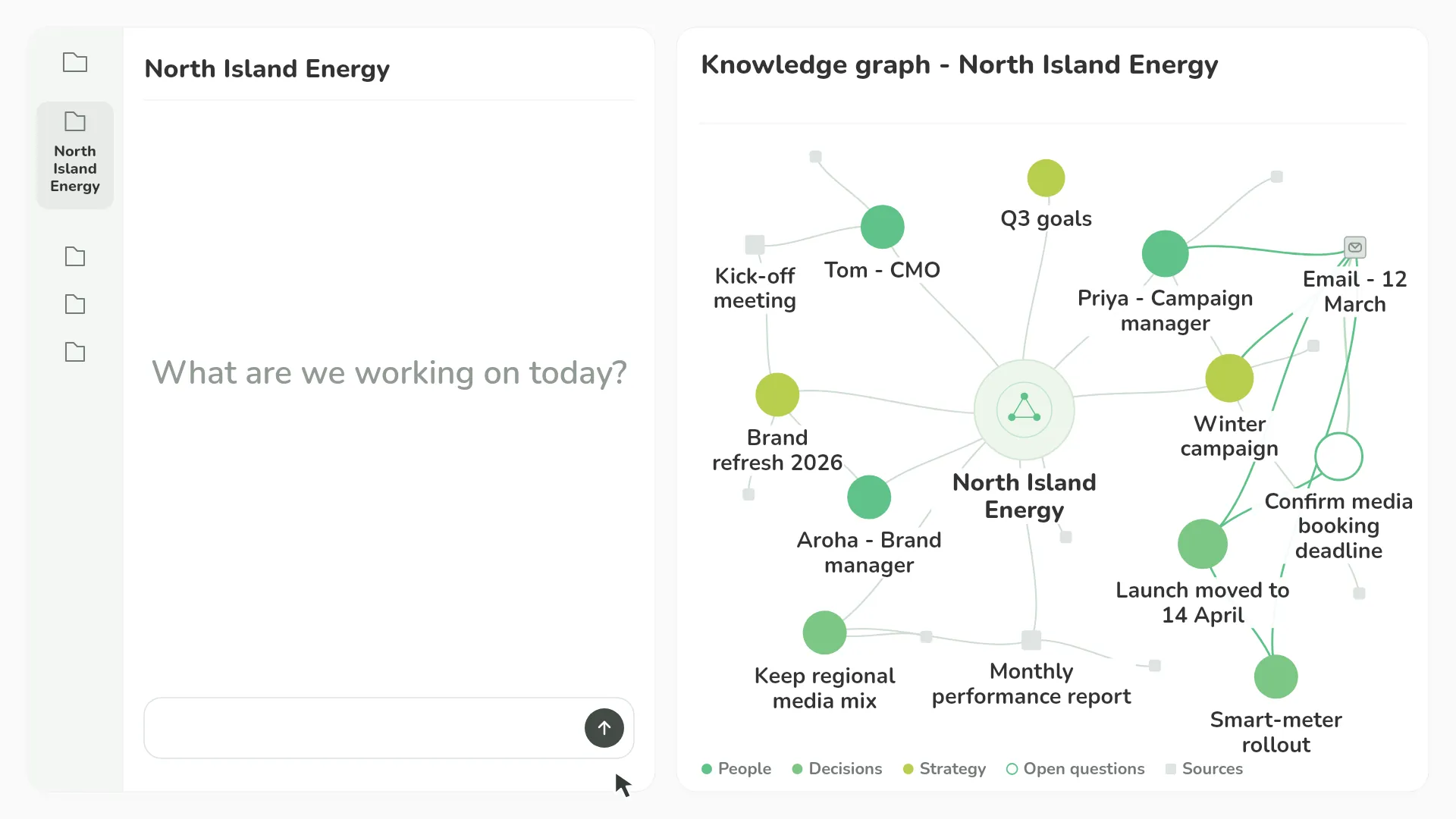This screenshot has height=819, width=1456.
Task: Select the Q3 goals strategy node
Action: click(1046, 178)
